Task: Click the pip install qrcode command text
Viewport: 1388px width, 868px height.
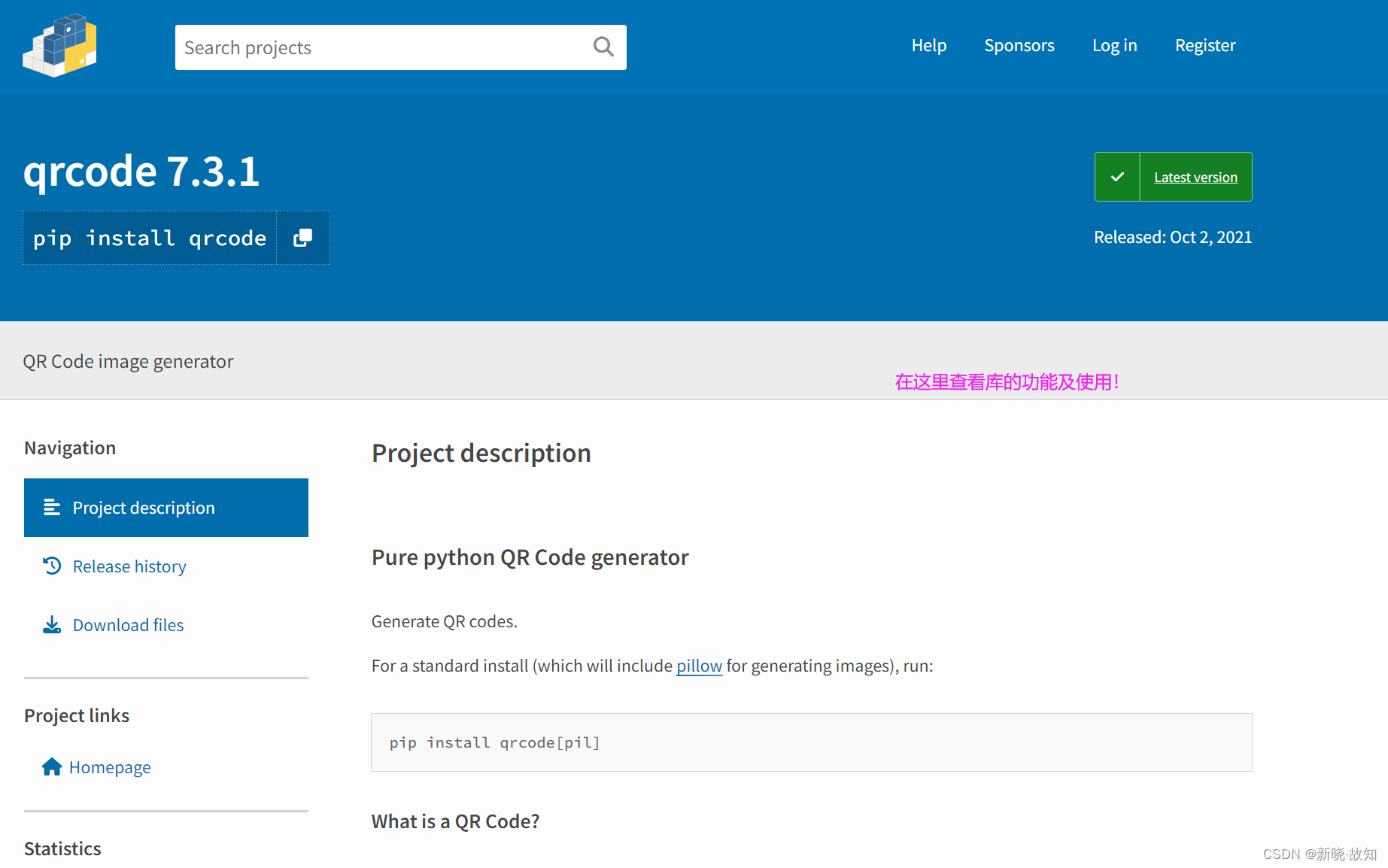Action: click(150, 238)
